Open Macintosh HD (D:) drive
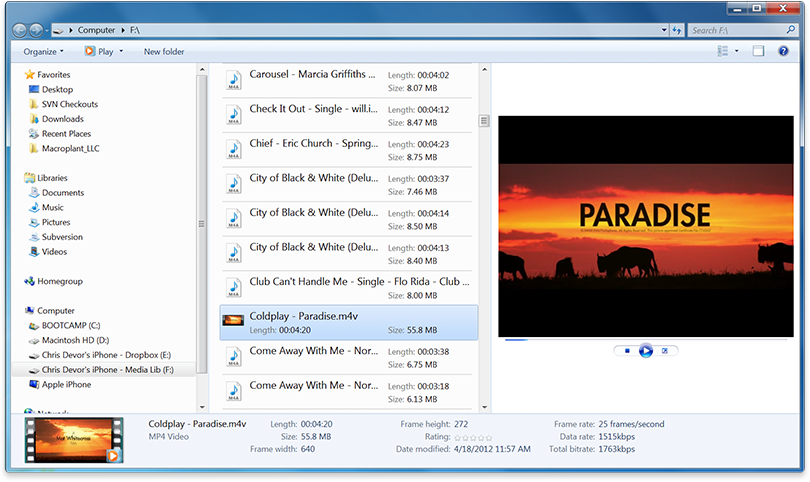 (69, 340)
